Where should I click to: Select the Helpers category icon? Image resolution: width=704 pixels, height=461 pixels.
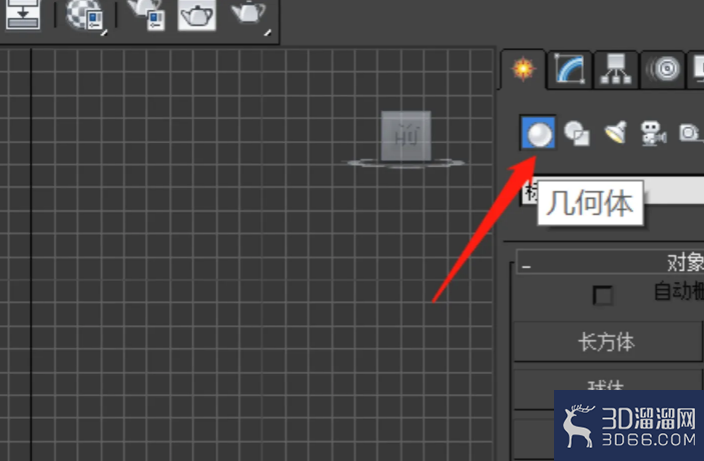[x=690, y=133]
